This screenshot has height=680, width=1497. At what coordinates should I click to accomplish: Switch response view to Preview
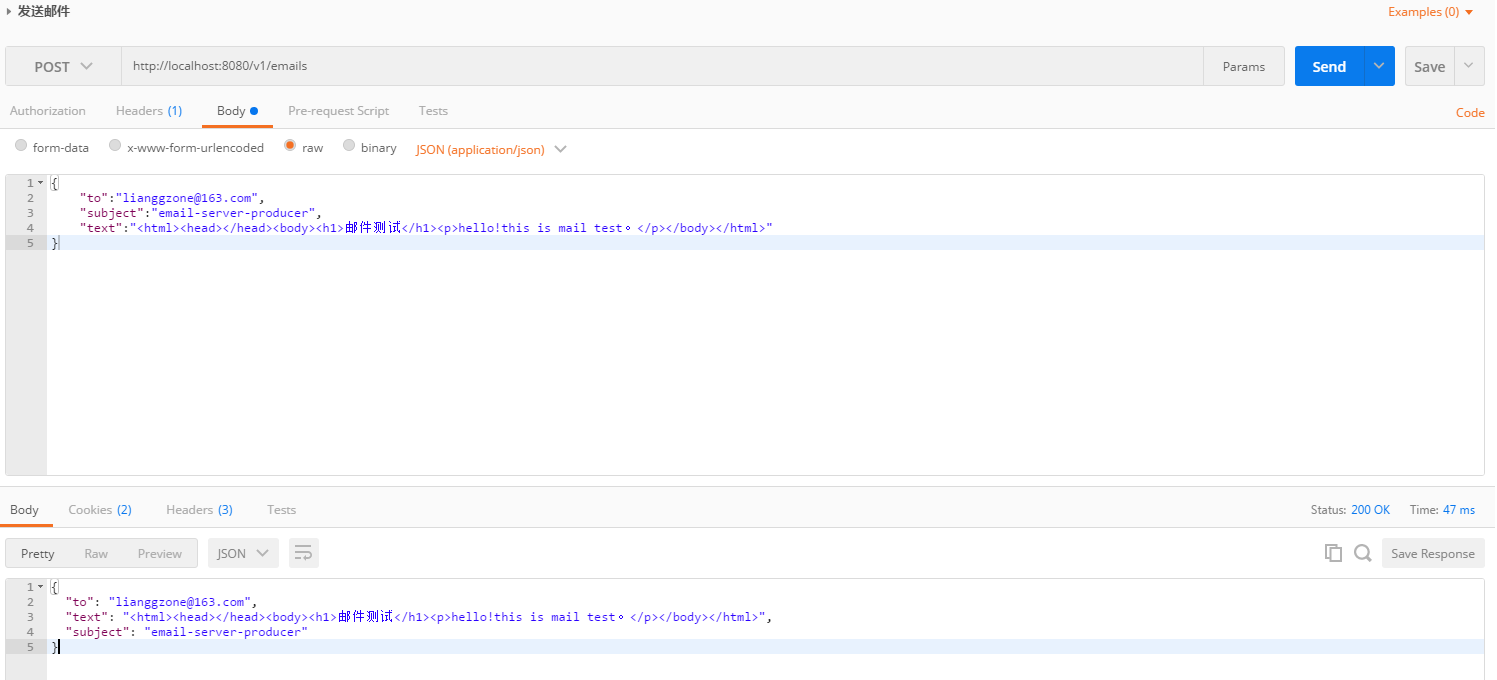[160, 553]
